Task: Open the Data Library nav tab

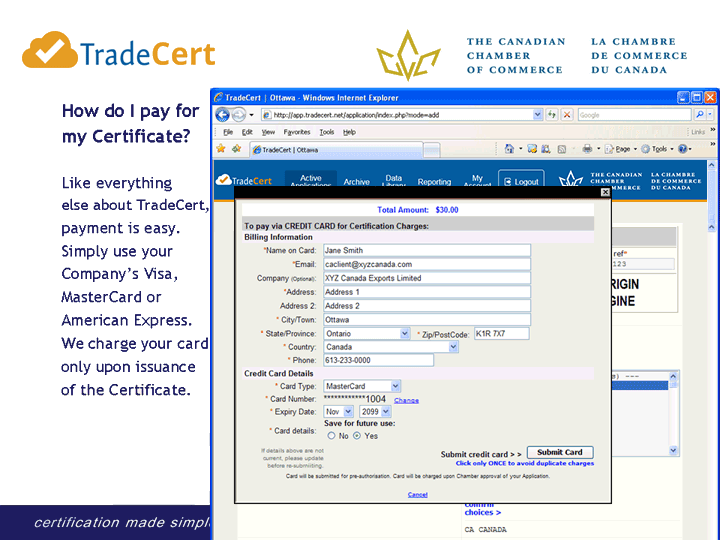Action: tap(394, 180)
